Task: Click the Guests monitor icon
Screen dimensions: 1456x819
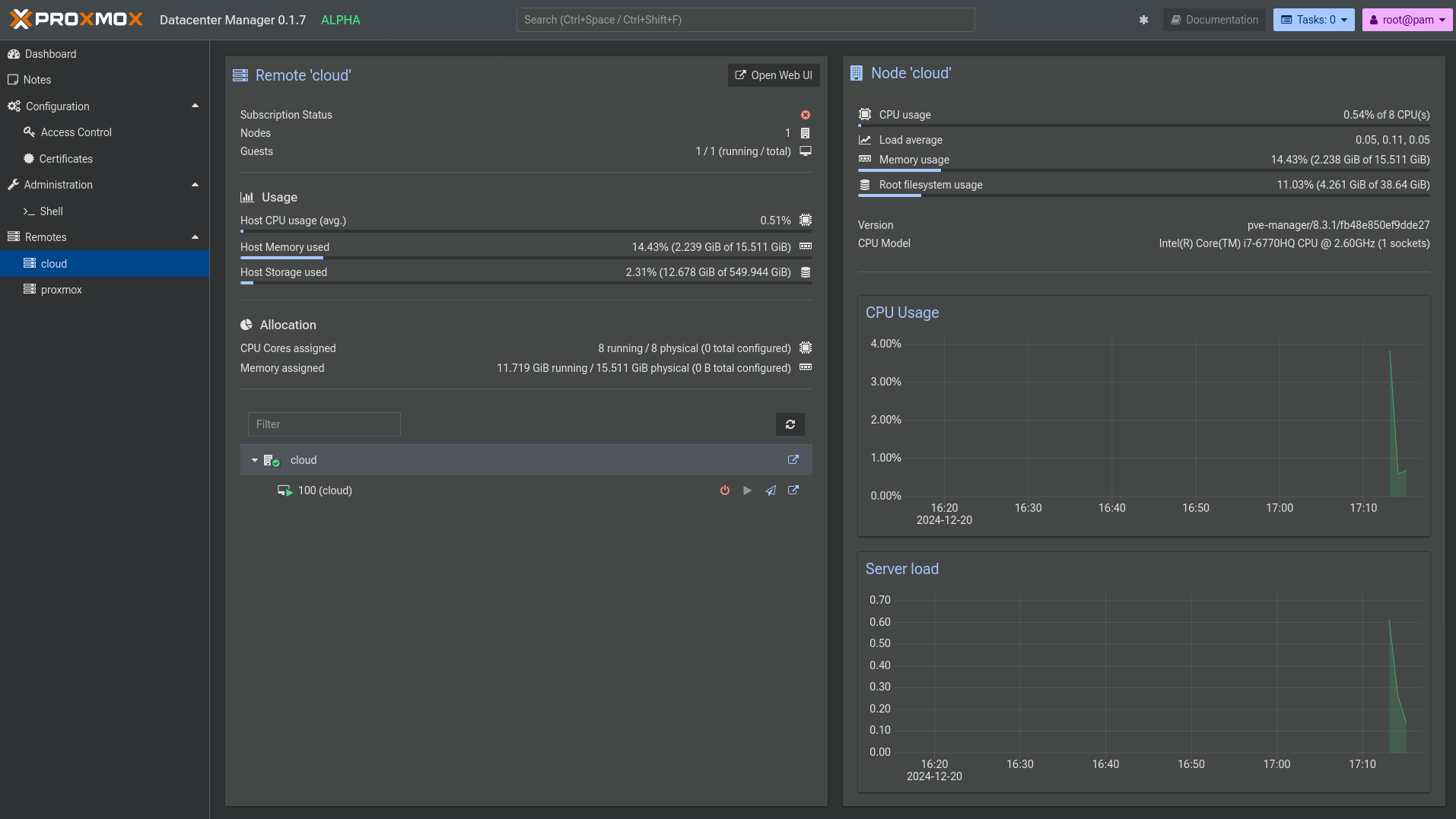Action: 806,151
